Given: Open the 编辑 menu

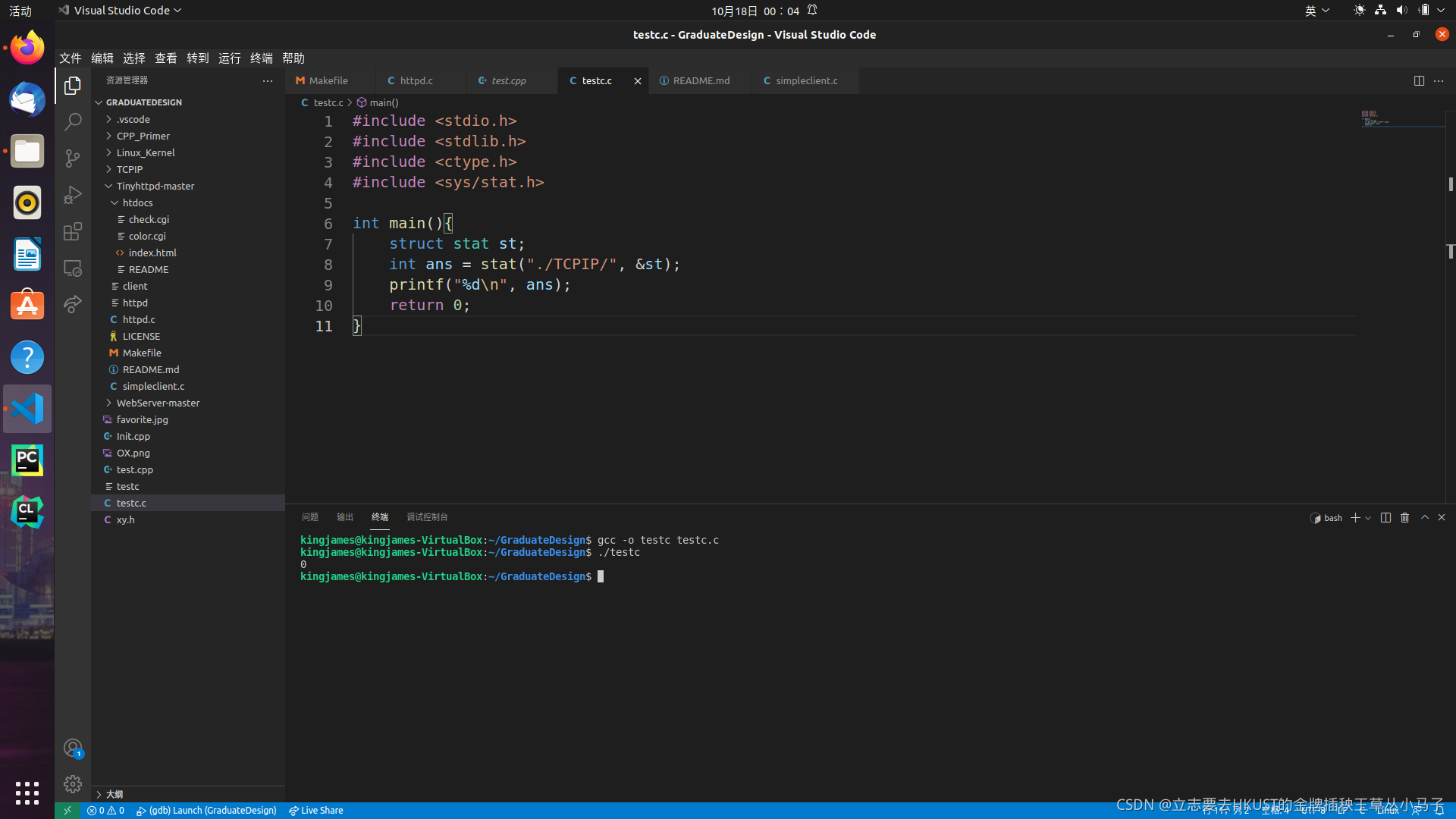Looking at the screenshot, I should 102,58.
